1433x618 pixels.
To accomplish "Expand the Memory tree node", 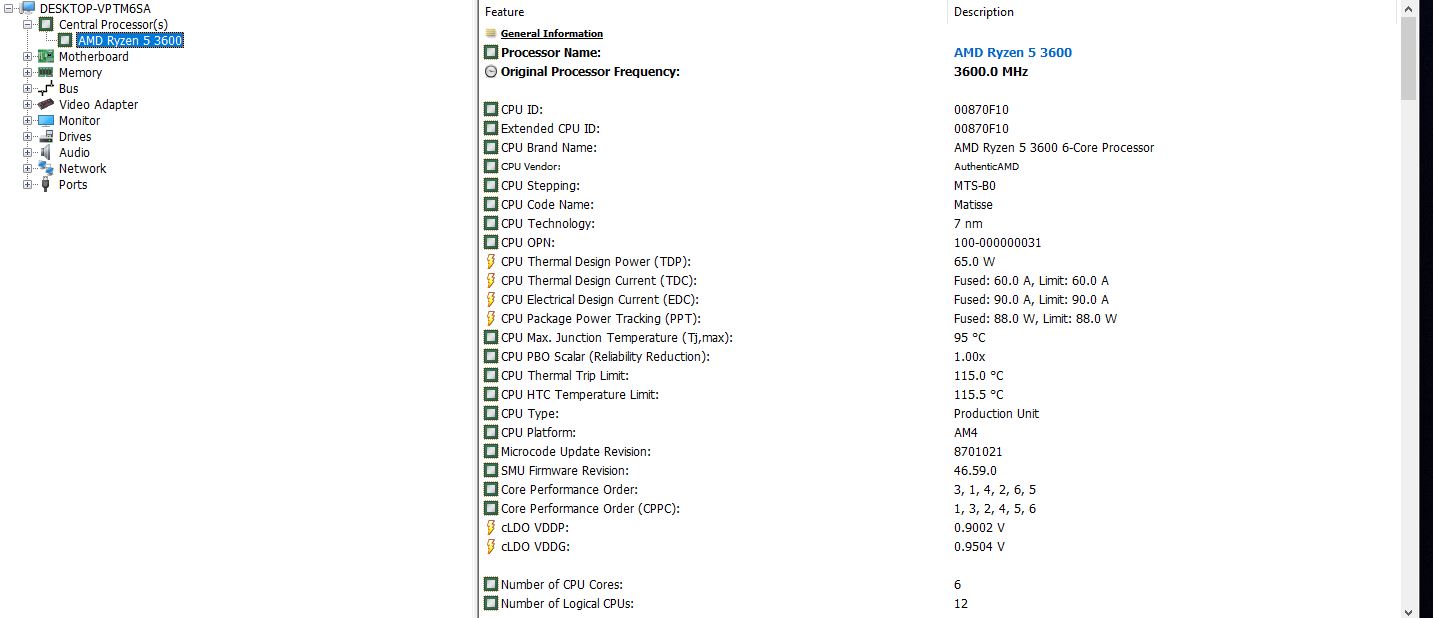I will pyautogui.click(x=28, y=72).
